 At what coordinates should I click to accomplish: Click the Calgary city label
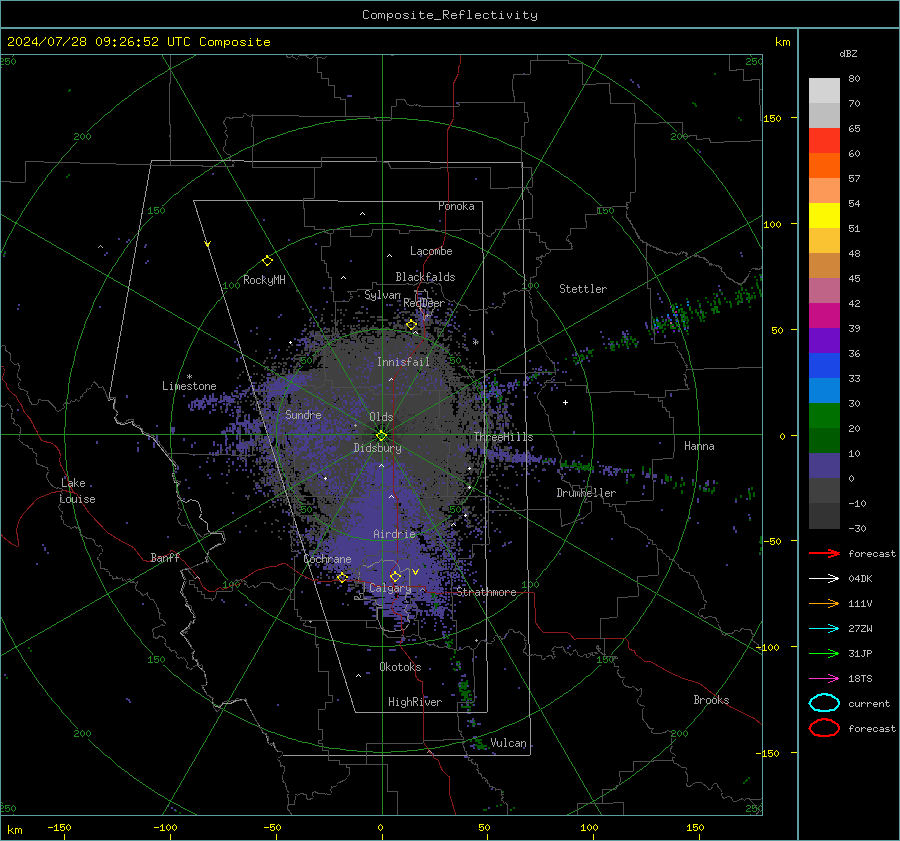[390, 588]
